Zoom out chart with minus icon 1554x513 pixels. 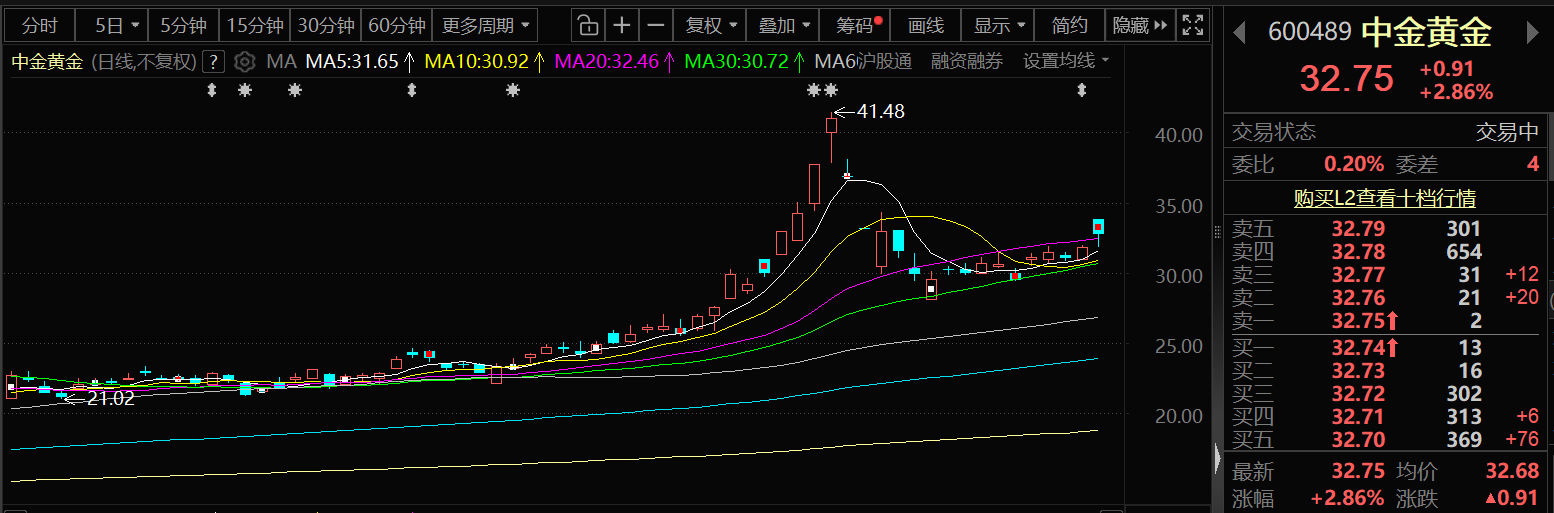tap(655, 25)
